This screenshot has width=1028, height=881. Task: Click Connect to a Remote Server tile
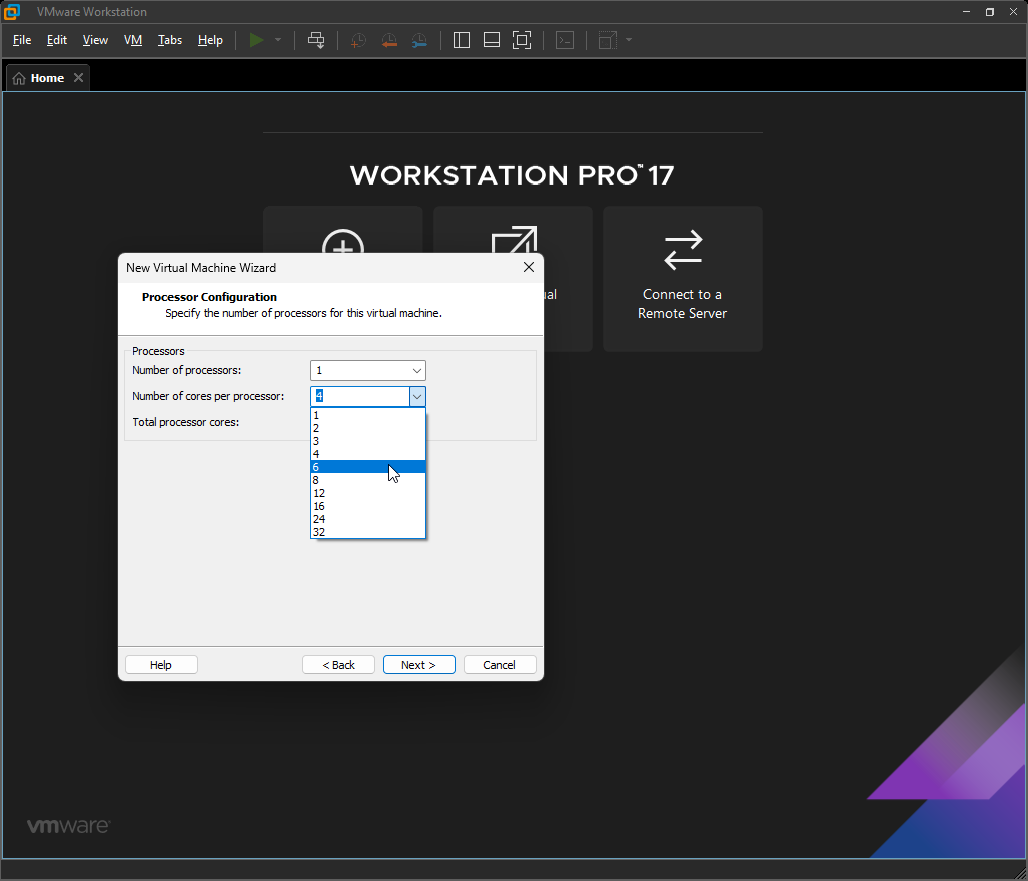(682, 279)
